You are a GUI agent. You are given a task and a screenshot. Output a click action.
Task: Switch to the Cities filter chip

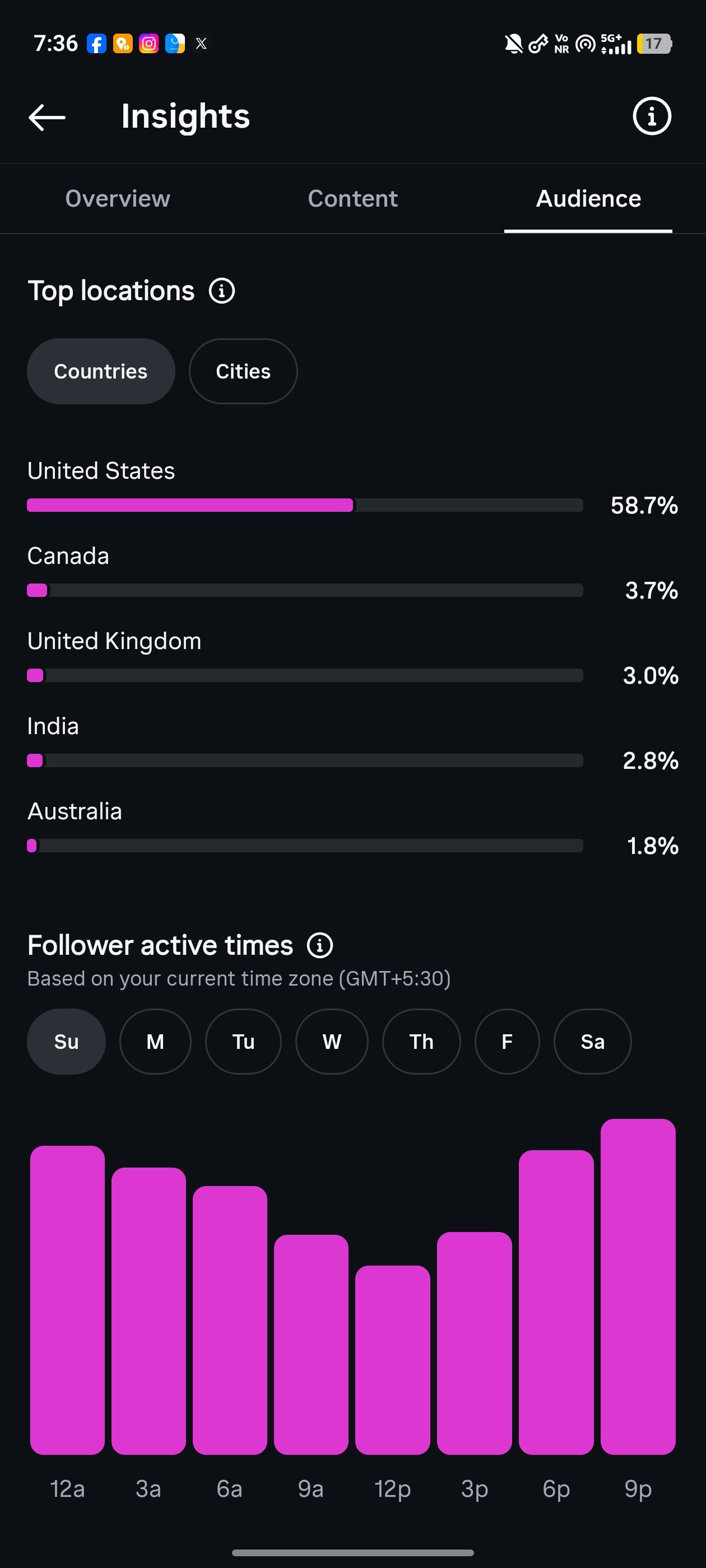(x=243, y=371)
